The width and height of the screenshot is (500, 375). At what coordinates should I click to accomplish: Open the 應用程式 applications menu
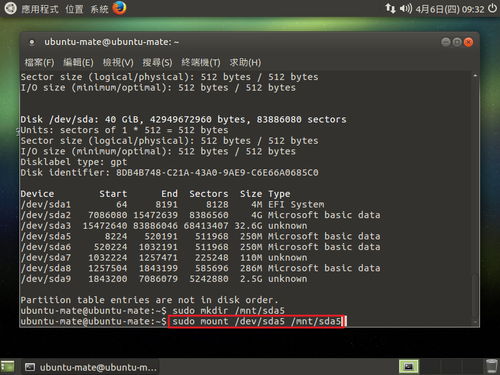click(40, 9)
